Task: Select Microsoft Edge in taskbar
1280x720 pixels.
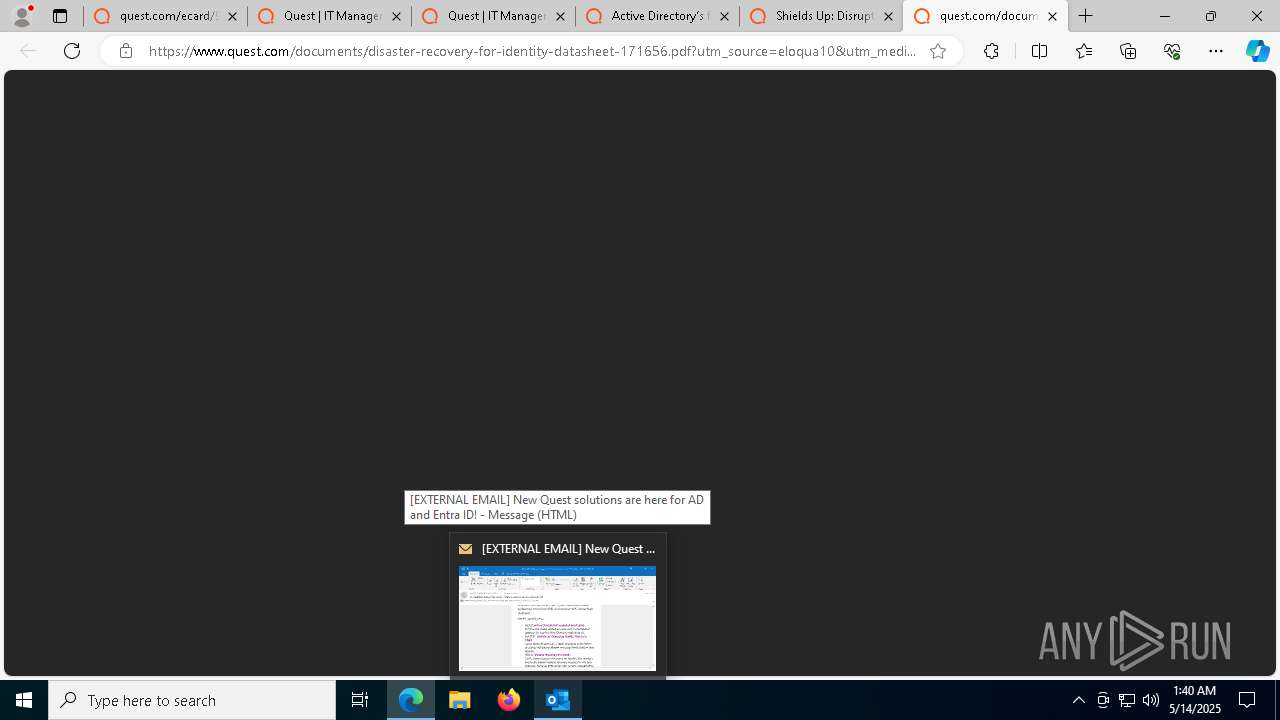Action: click(x=411, y=700)
